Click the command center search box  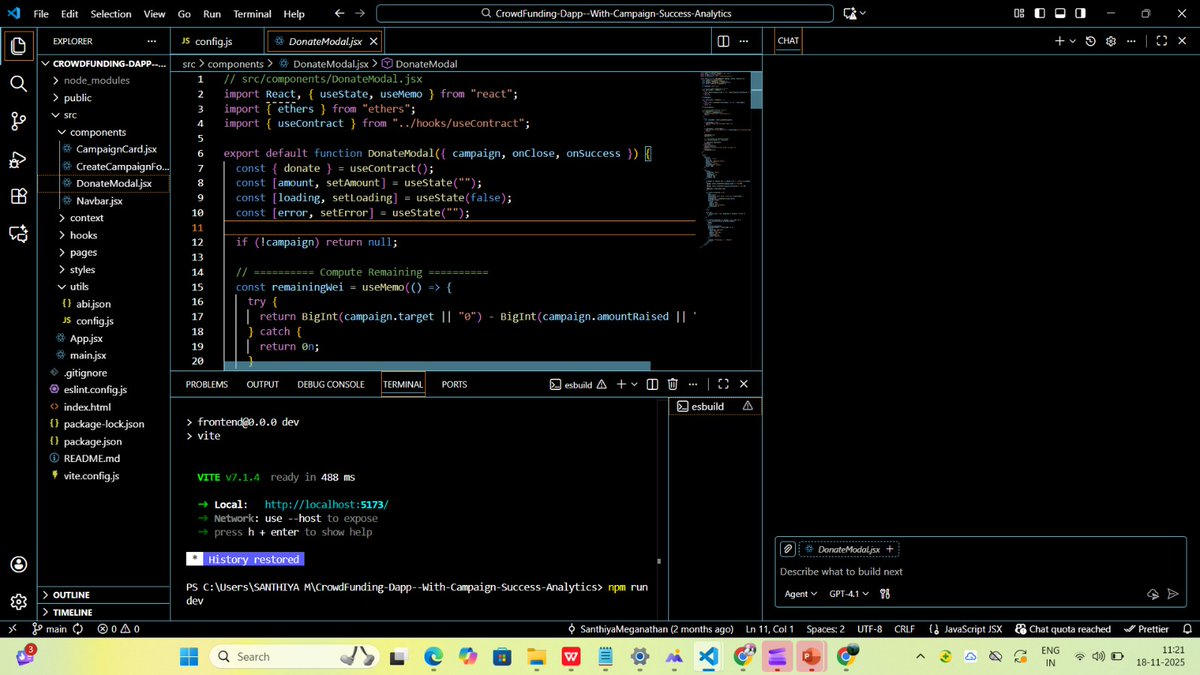(605, 13)
